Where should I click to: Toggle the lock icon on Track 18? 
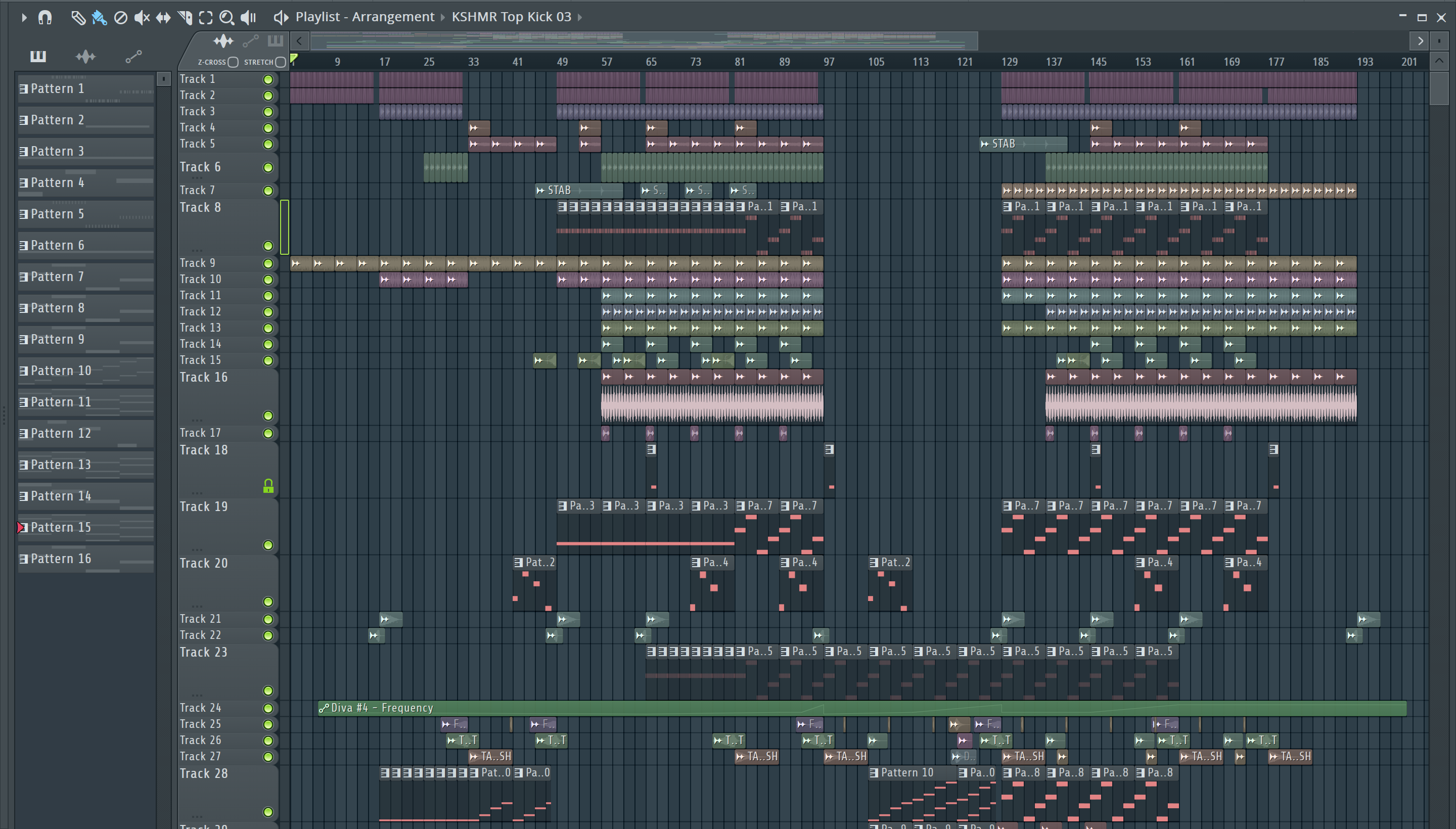tap(268, 486)
